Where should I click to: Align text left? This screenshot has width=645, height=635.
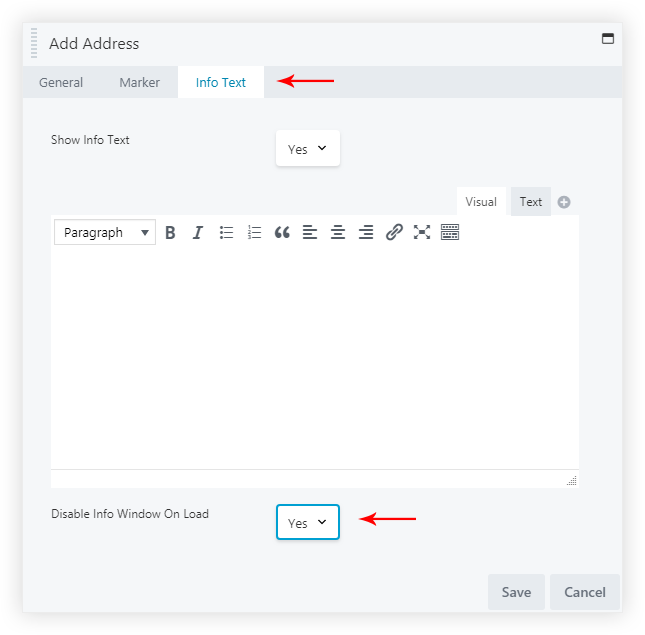(310, 232)
